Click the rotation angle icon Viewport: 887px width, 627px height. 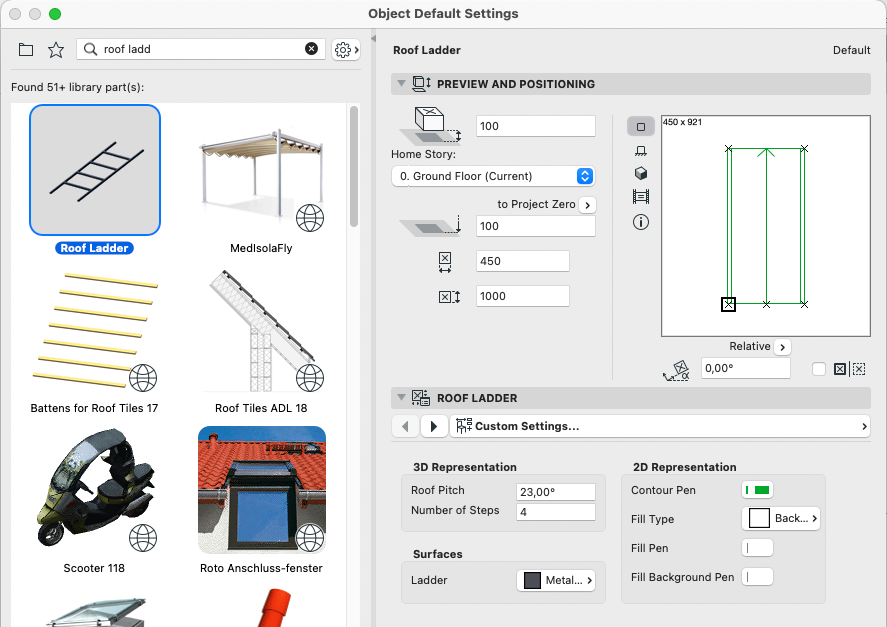pos(677,371)
